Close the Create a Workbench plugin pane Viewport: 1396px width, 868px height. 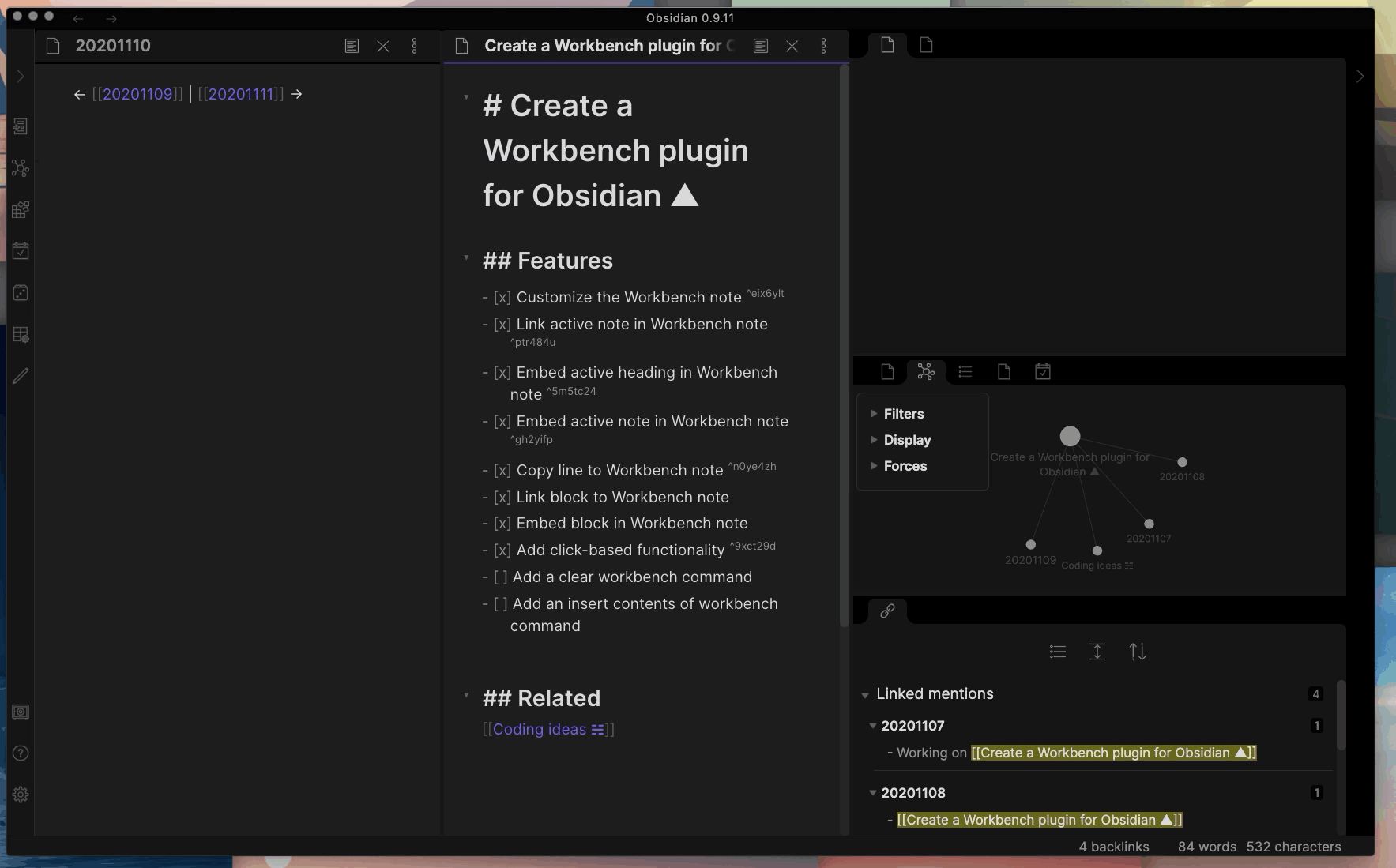(792, 46)
